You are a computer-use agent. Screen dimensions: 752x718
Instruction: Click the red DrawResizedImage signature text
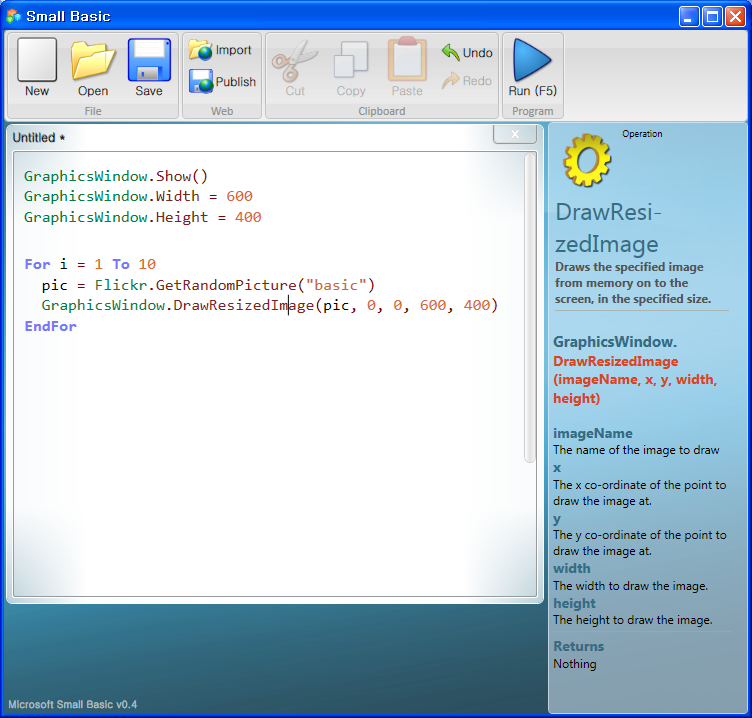(x=634, y=379)
